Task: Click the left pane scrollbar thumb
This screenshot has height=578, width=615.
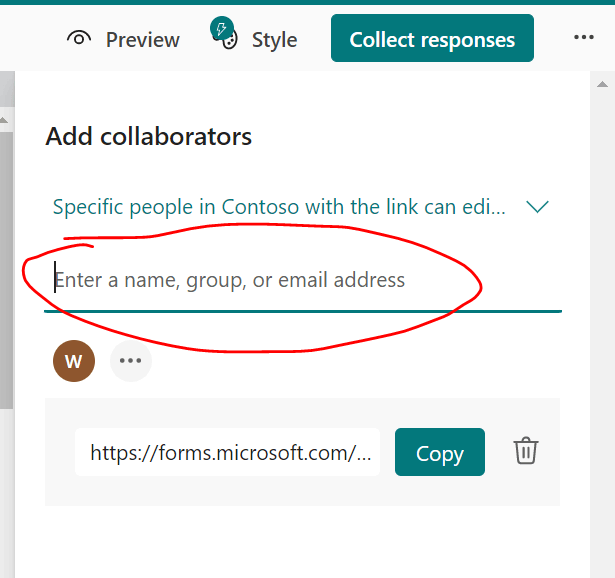Action: click(x=6, y=271)
